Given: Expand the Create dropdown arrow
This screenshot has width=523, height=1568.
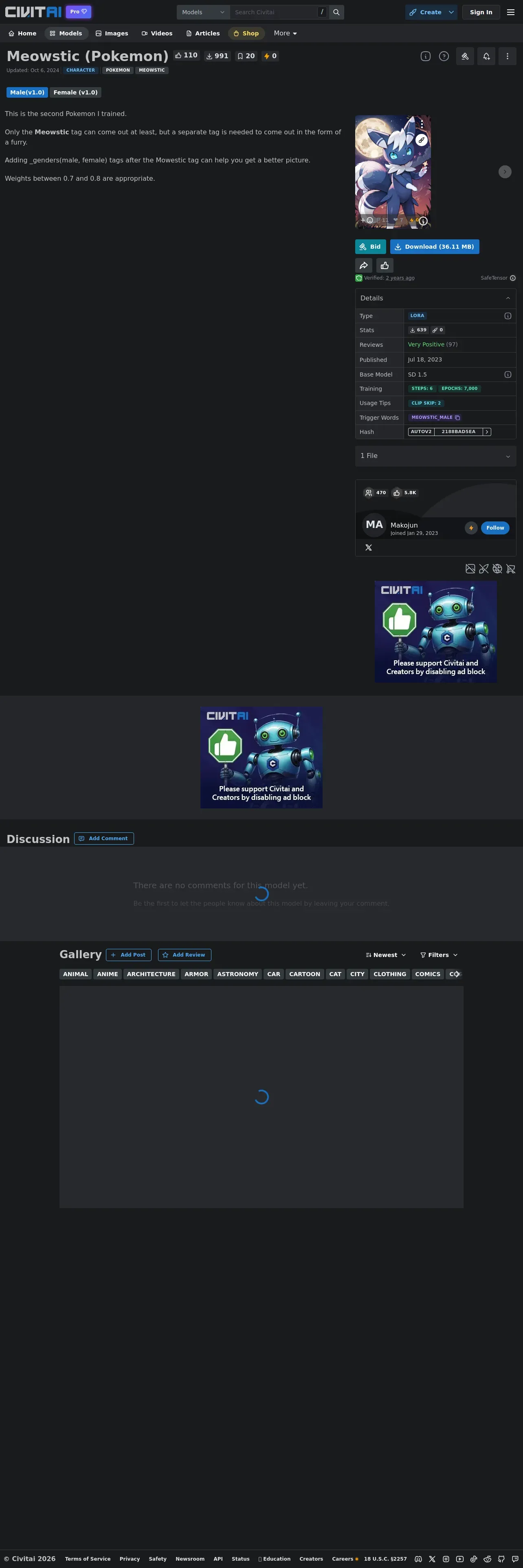Looking at the screenshot, I should 451,12.
